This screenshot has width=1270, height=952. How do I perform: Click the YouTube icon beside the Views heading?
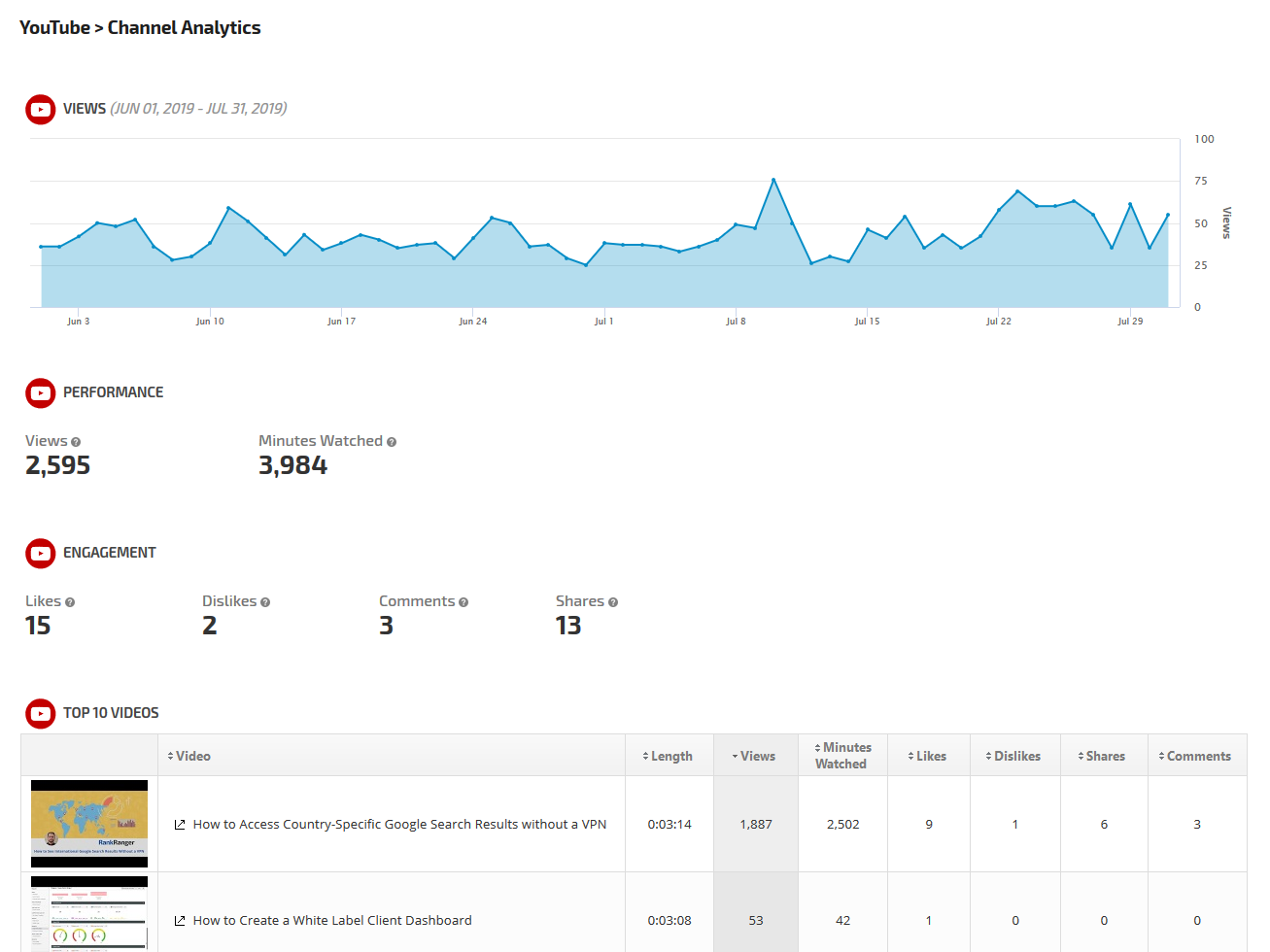pyautogui.click(x=40, y=110)
